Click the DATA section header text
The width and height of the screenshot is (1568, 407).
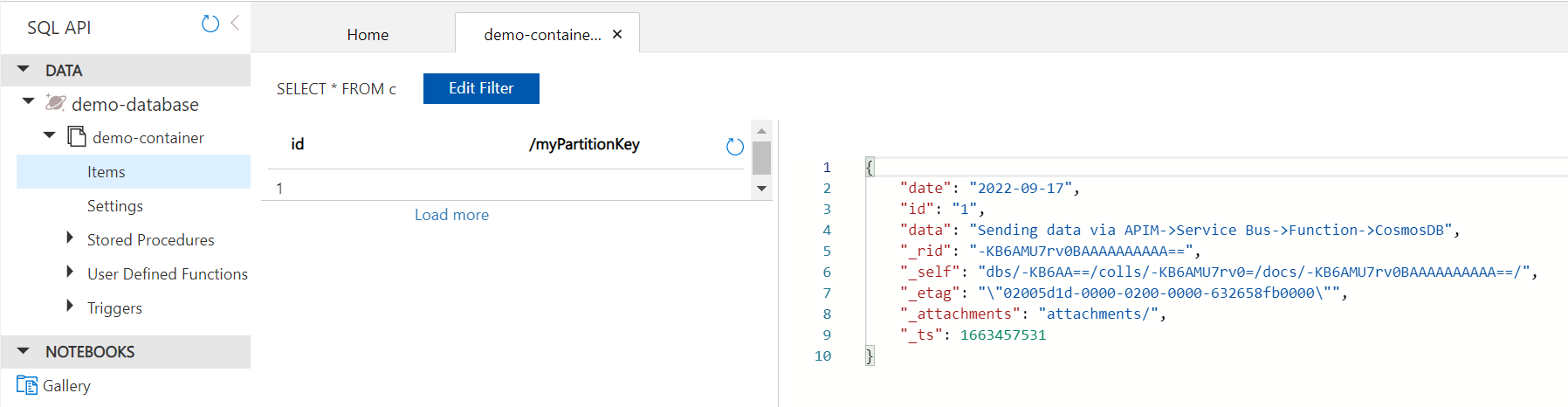64,71
